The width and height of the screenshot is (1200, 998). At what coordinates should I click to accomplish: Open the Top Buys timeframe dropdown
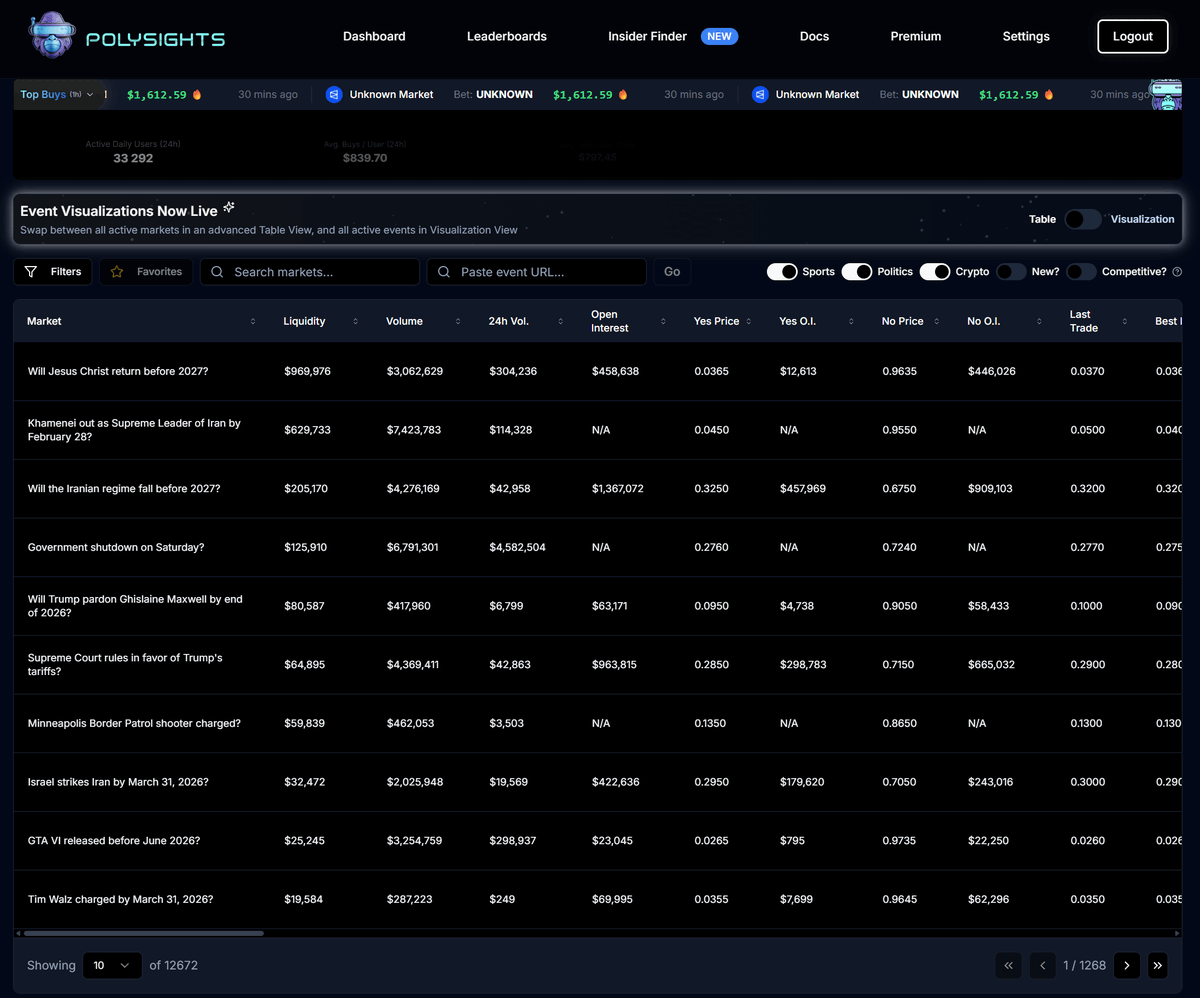[58, 95]
